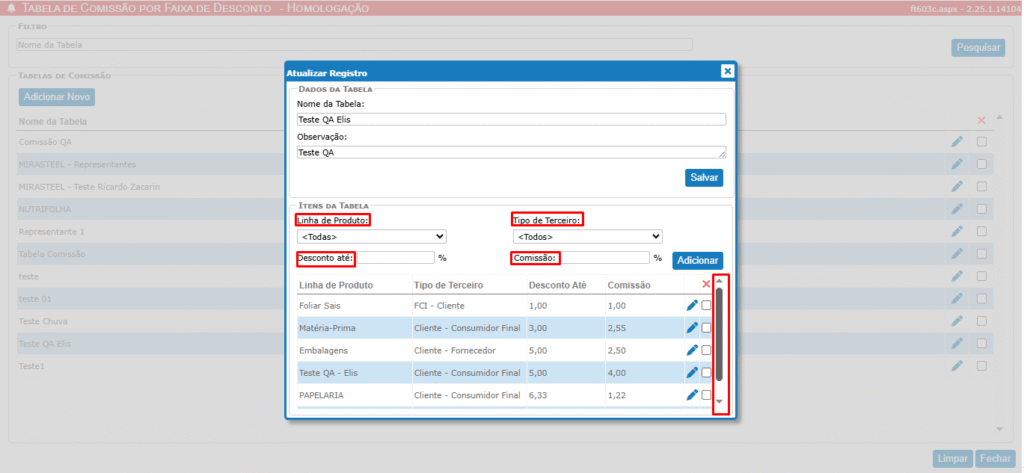Focus the Desconto até input field
Viewport: 1024px width, 473px height.
[x=394, y=258]
